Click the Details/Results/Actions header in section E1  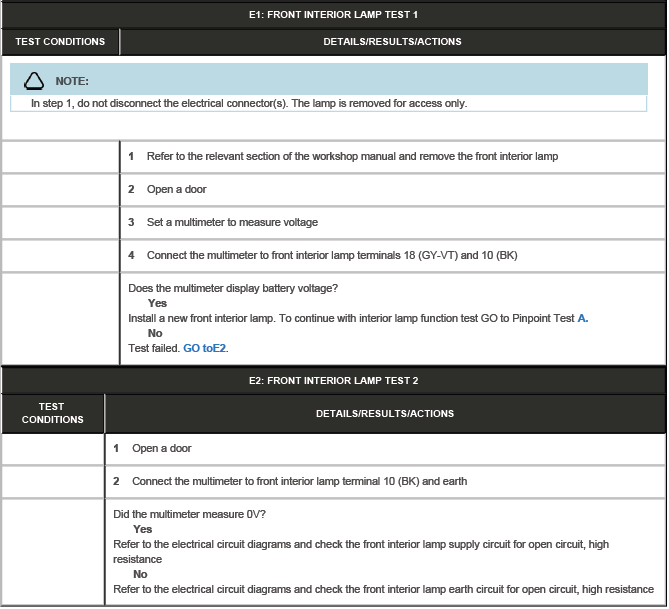392,42
